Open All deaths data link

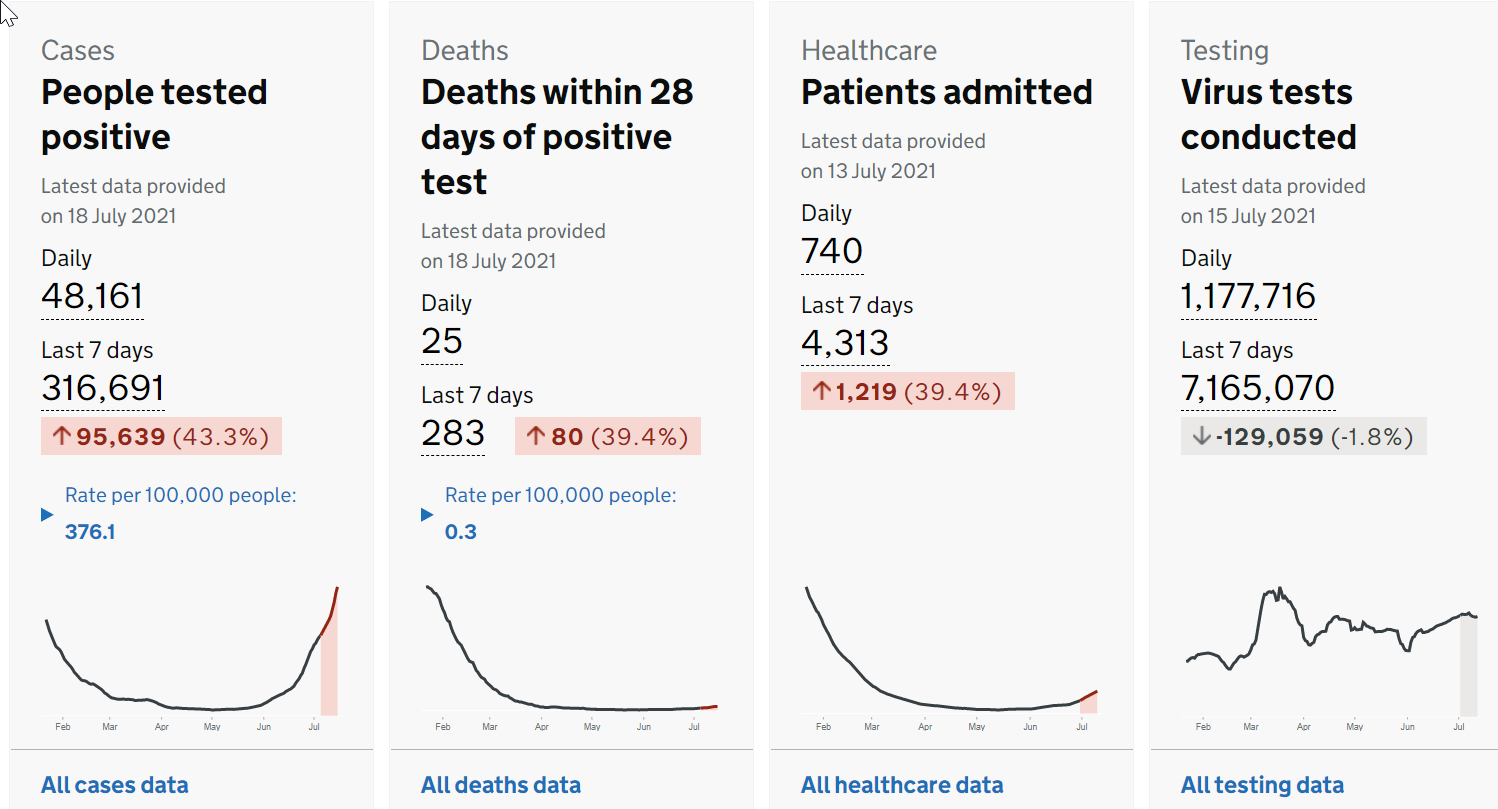pos(501,785)
